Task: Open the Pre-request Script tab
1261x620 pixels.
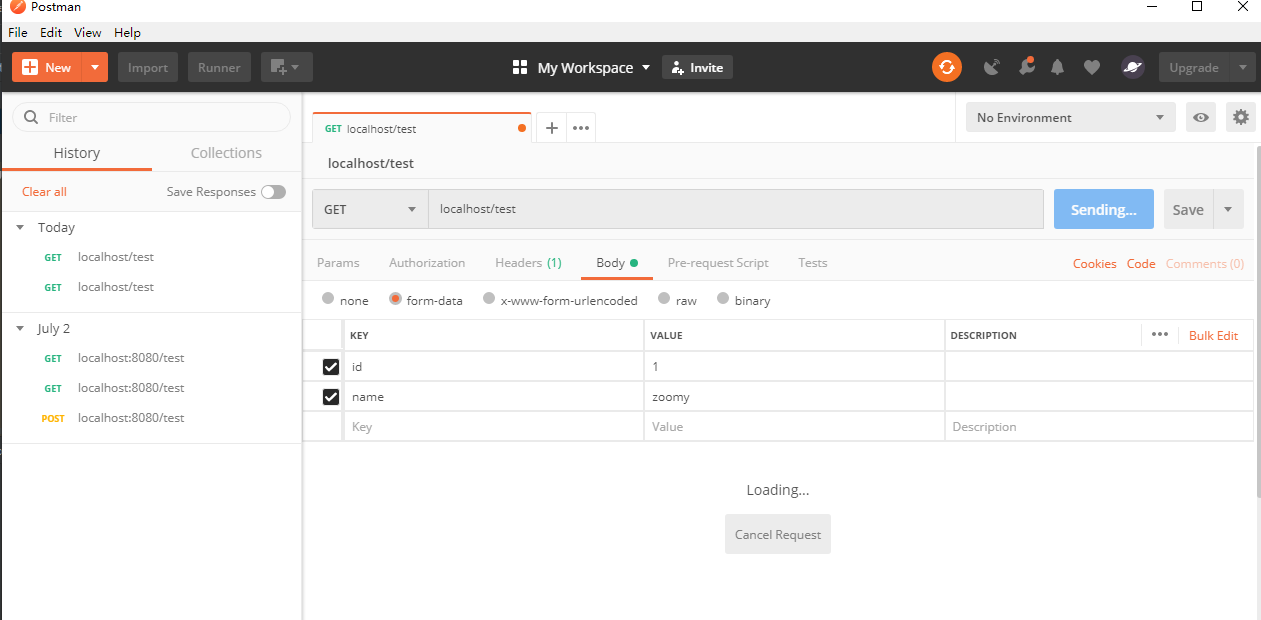Action: coord(718,263)
